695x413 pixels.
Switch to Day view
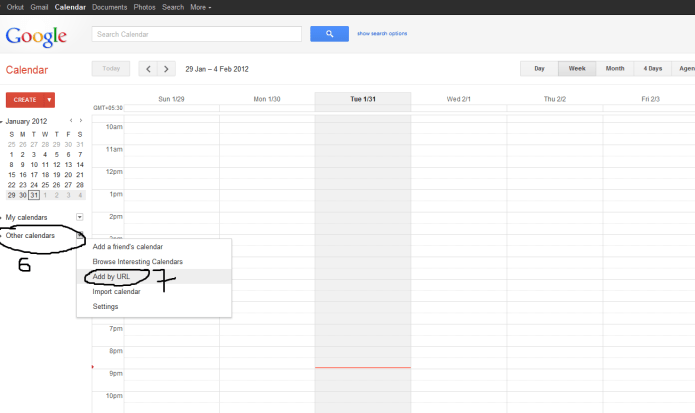pyautogui.click(x=539, y=69)
